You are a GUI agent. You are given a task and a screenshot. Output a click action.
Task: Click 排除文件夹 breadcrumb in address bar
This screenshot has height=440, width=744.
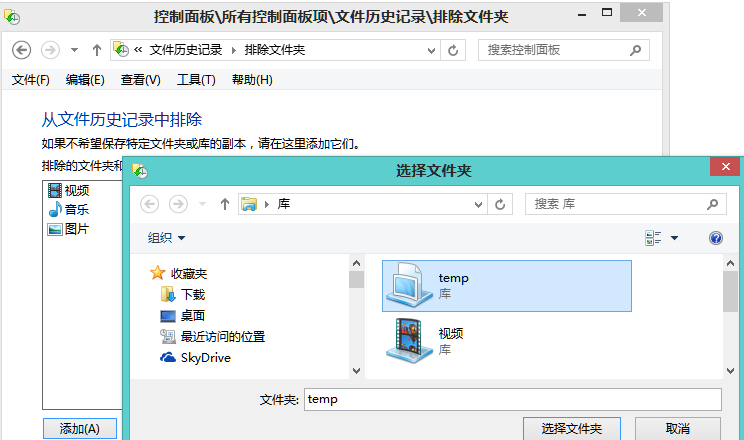[x=275, y=50]
